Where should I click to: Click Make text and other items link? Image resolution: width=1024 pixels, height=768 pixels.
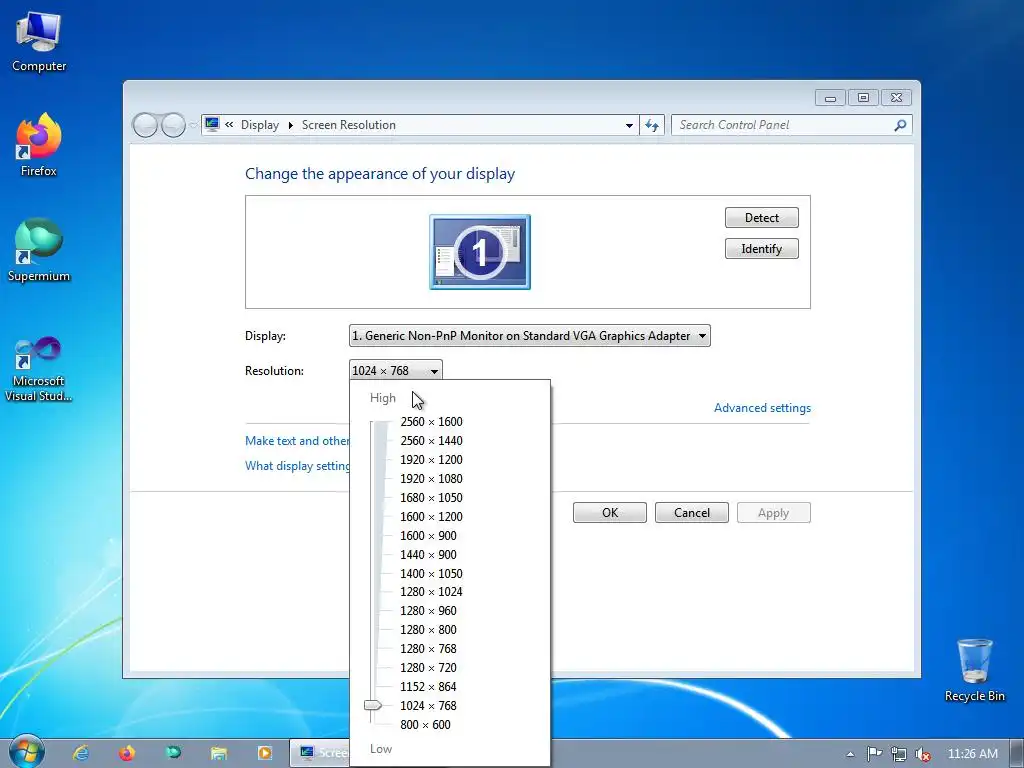click(297, 441)
